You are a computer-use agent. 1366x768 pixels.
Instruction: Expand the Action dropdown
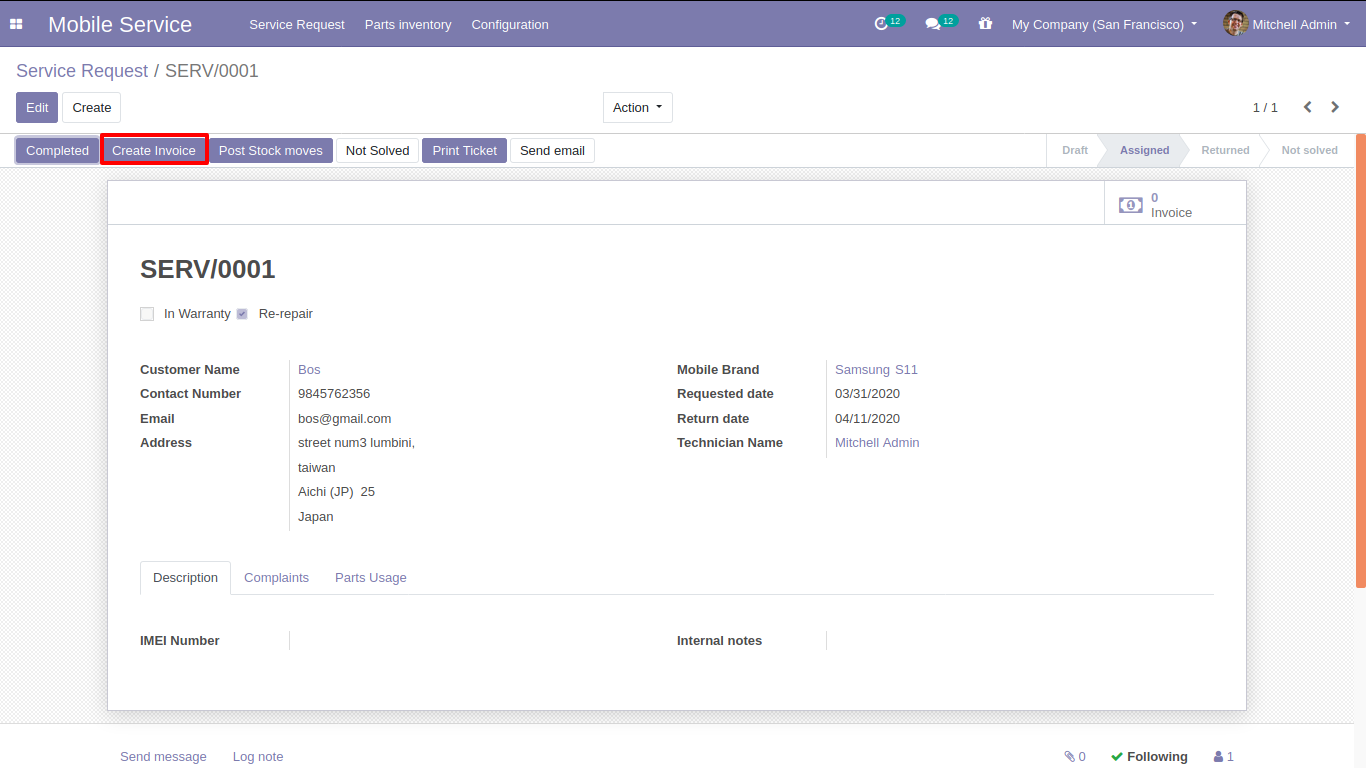[x=638, y=108]
